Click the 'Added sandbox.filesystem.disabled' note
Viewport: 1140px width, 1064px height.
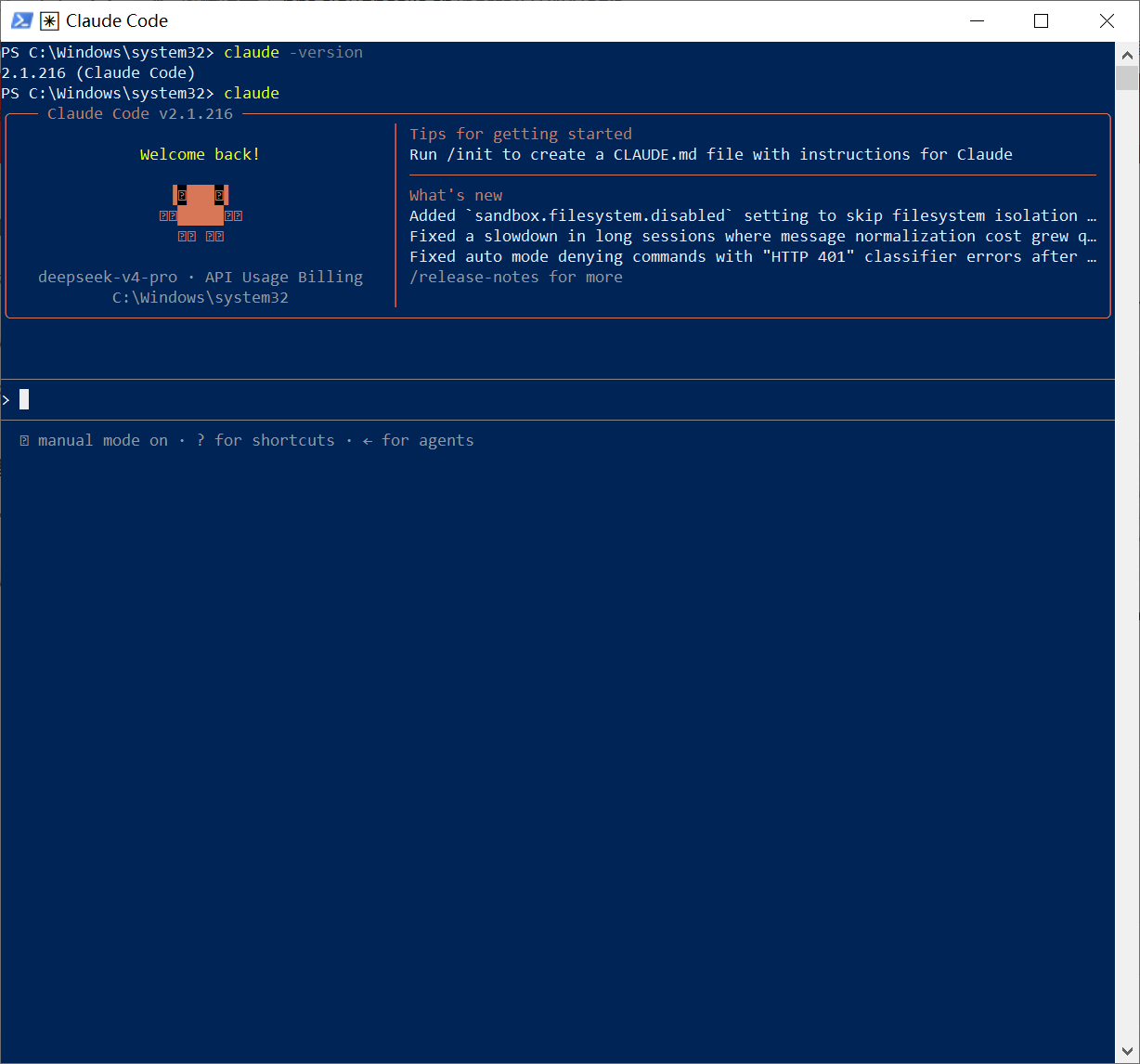(753, 215)
